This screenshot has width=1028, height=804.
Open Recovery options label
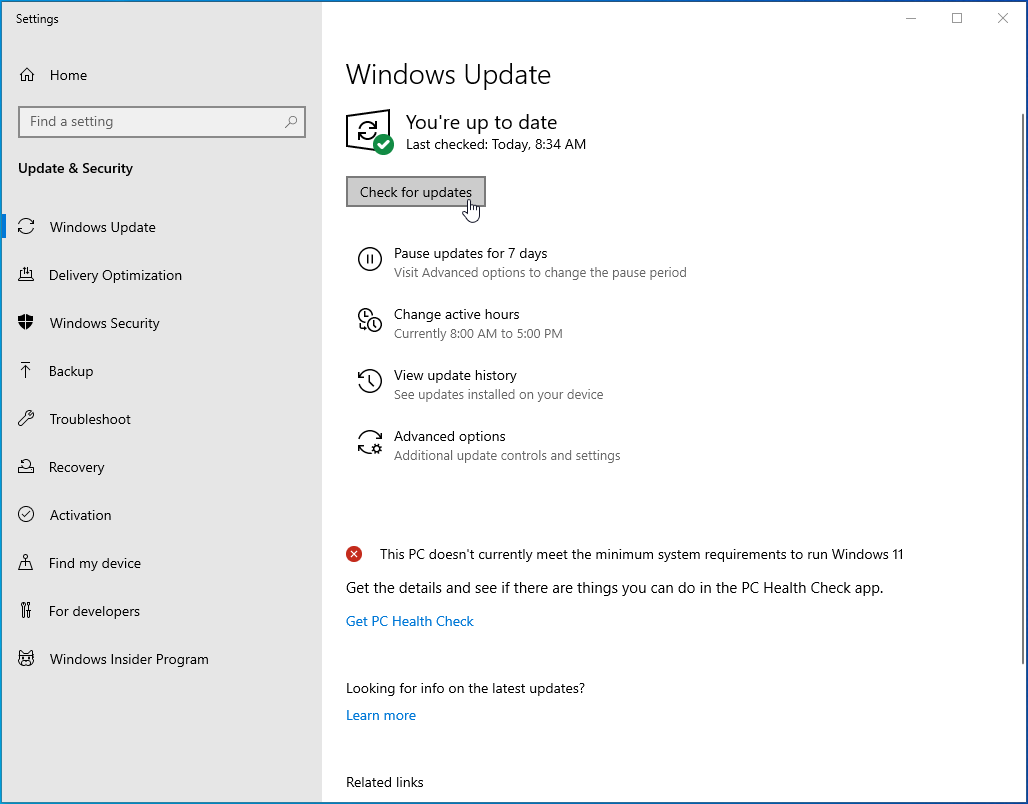[77, 467]
